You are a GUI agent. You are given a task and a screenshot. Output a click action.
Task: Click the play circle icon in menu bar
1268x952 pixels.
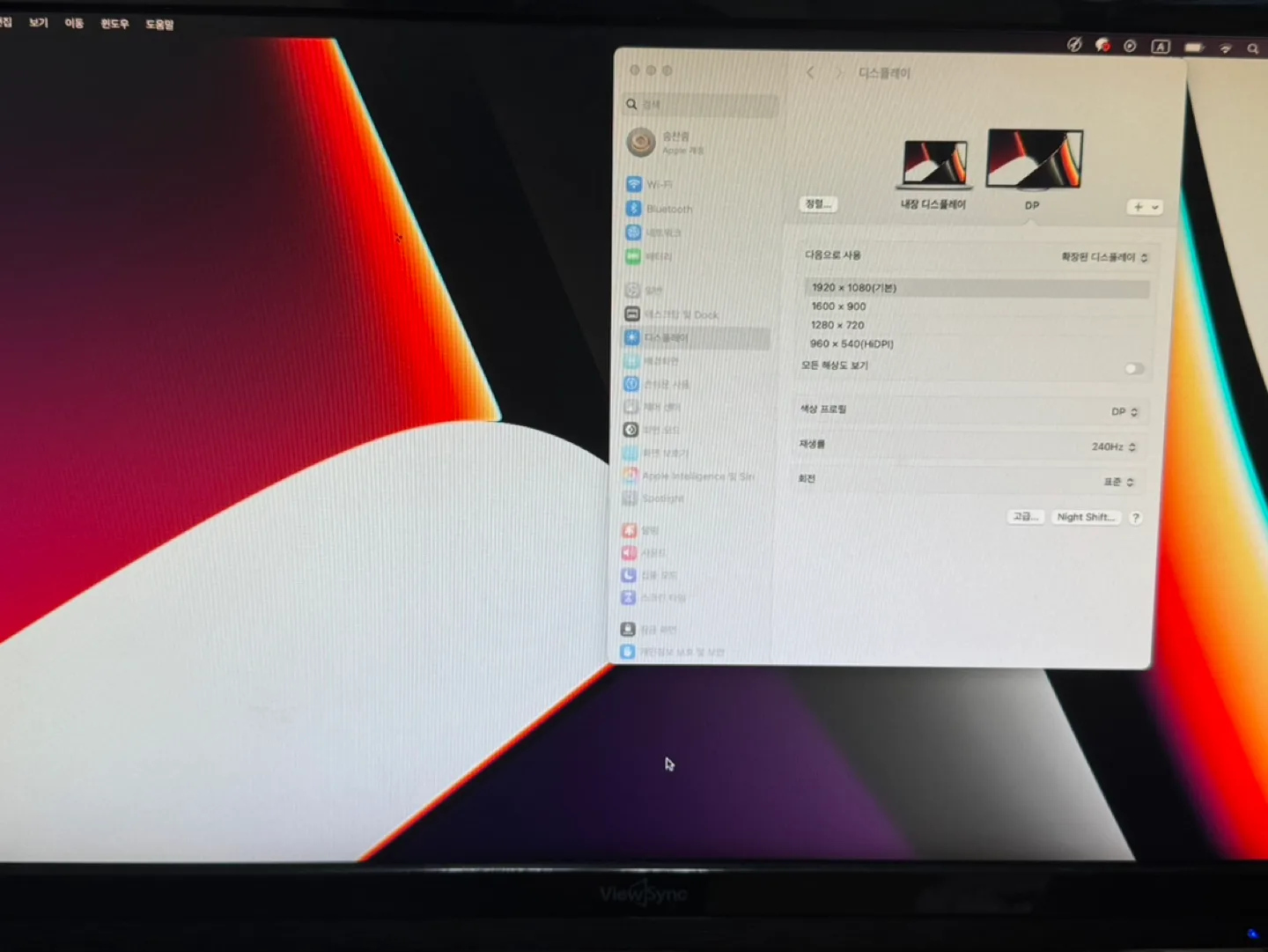pyautogui.click(x=1130, y=46)
